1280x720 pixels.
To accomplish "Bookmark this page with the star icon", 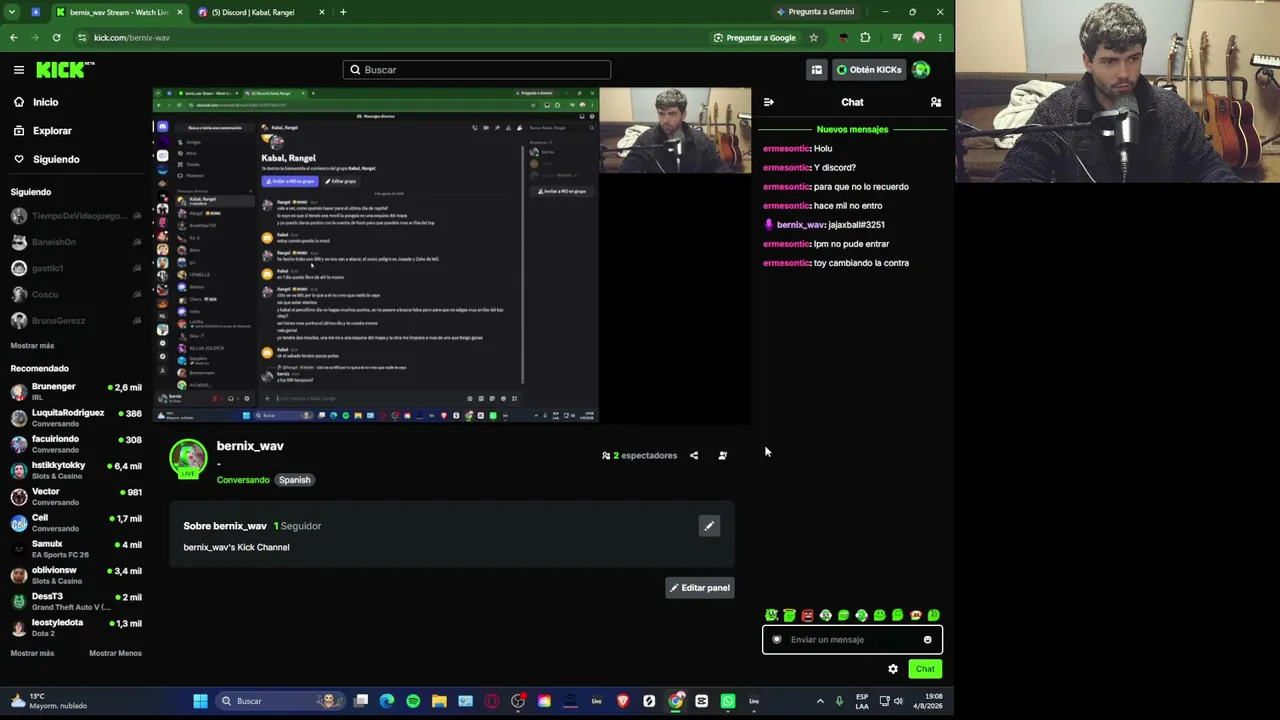I will 813,38.
